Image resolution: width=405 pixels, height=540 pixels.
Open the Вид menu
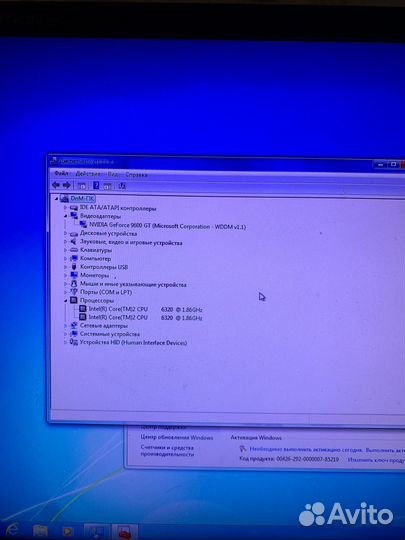point(113,174)
